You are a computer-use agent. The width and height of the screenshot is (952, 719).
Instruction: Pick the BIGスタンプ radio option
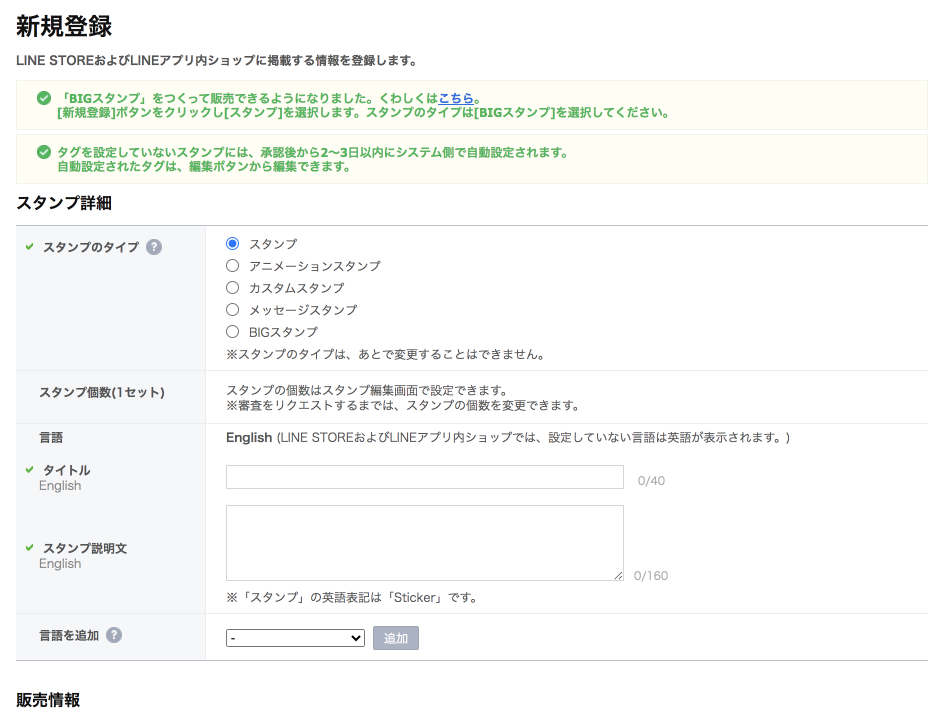(233, 332)
